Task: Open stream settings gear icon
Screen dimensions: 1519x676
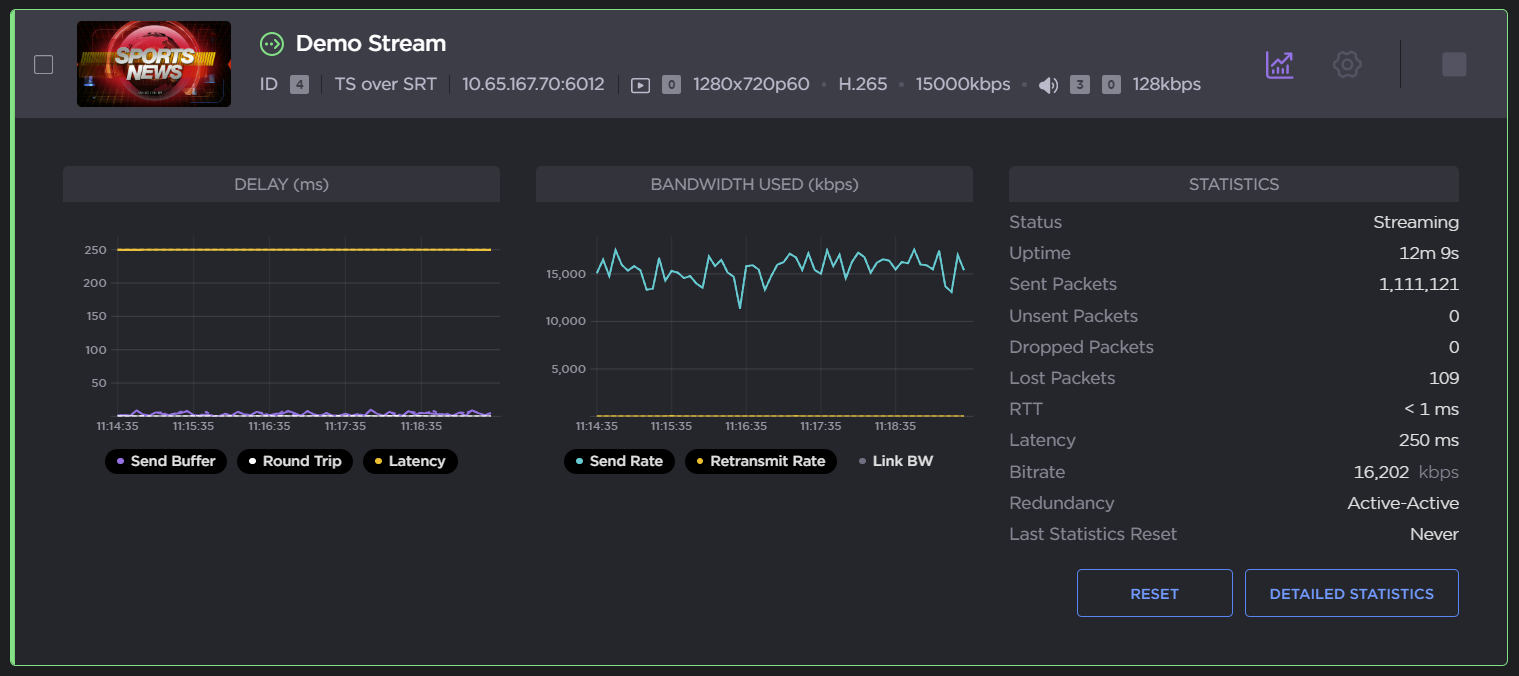Action: point(1347,65)
